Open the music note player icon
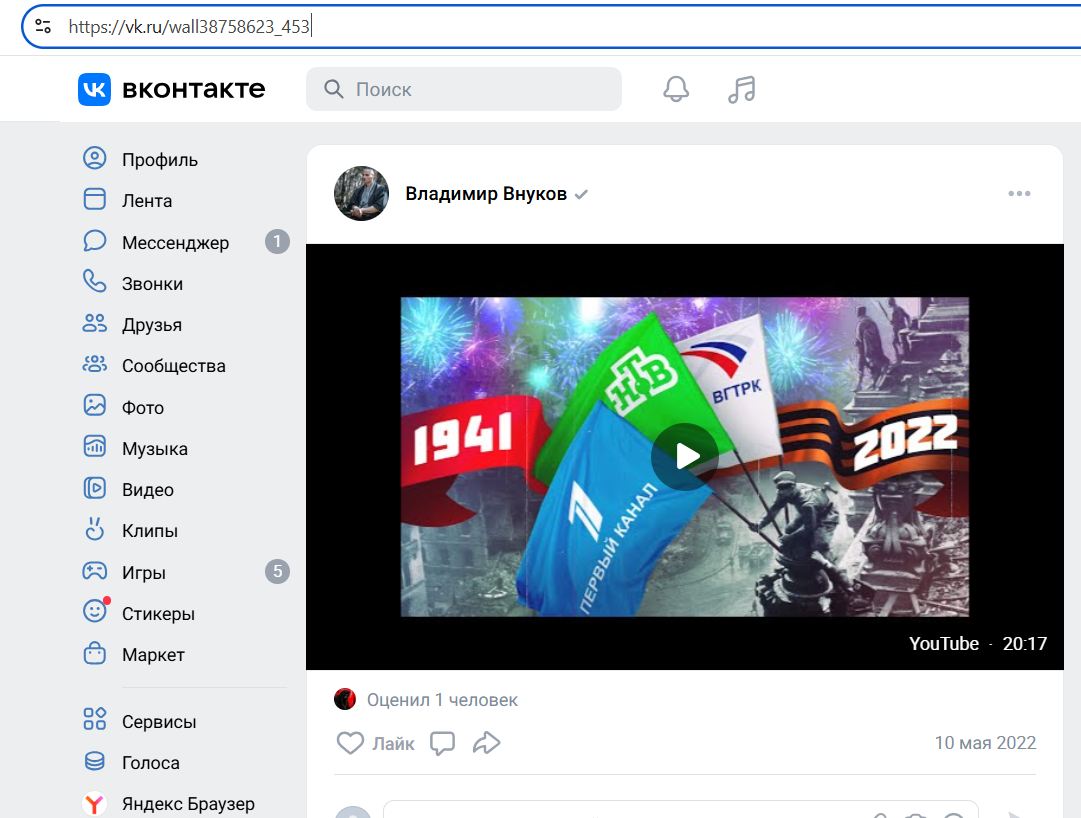Screen dimensions: 1081x818 pos(742,90)
